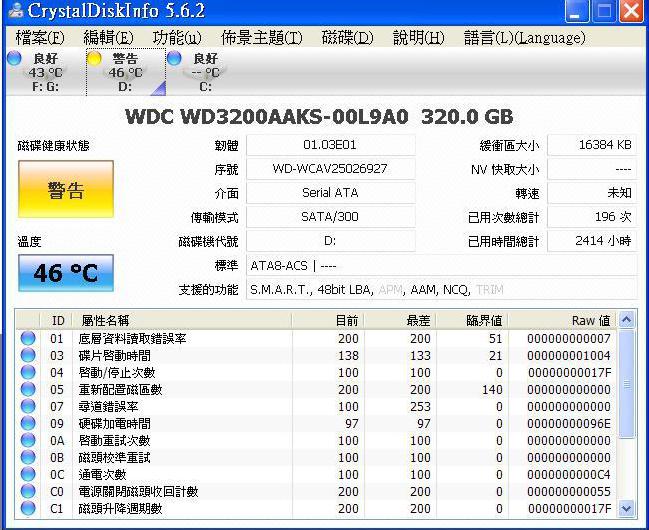Click the Serial ATA interface field
The height and width of the screenshot is (530, 649).
point(331,193)
